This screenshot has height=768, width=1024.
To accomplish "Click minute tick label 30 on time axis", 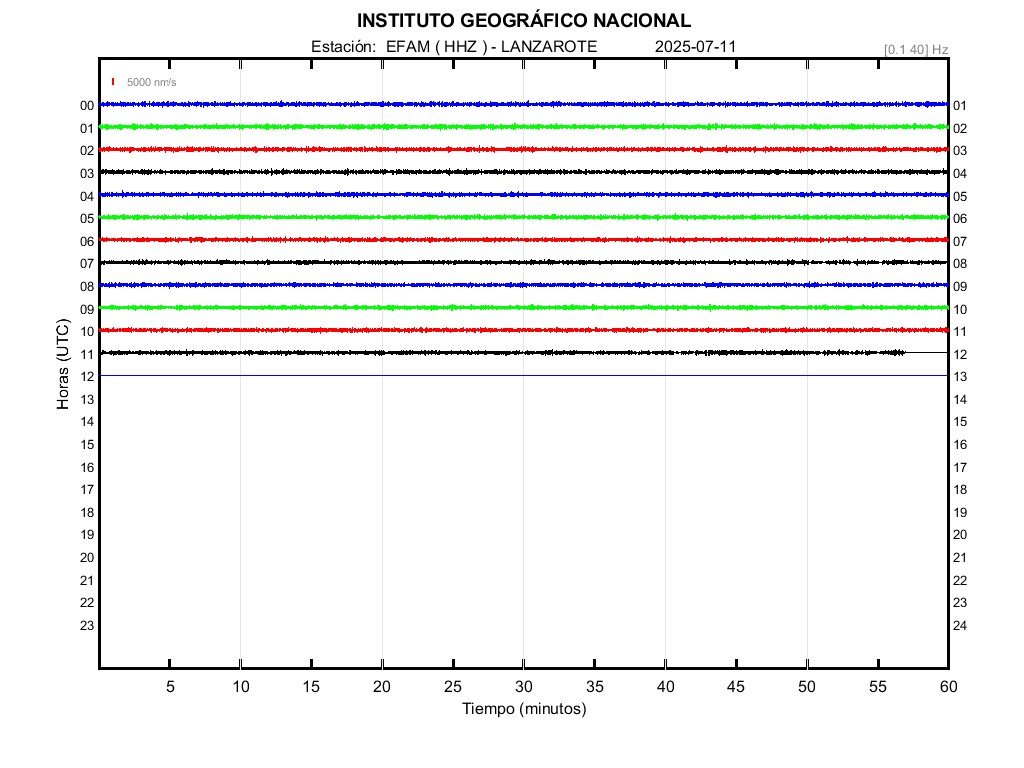I will pos(524,686).
